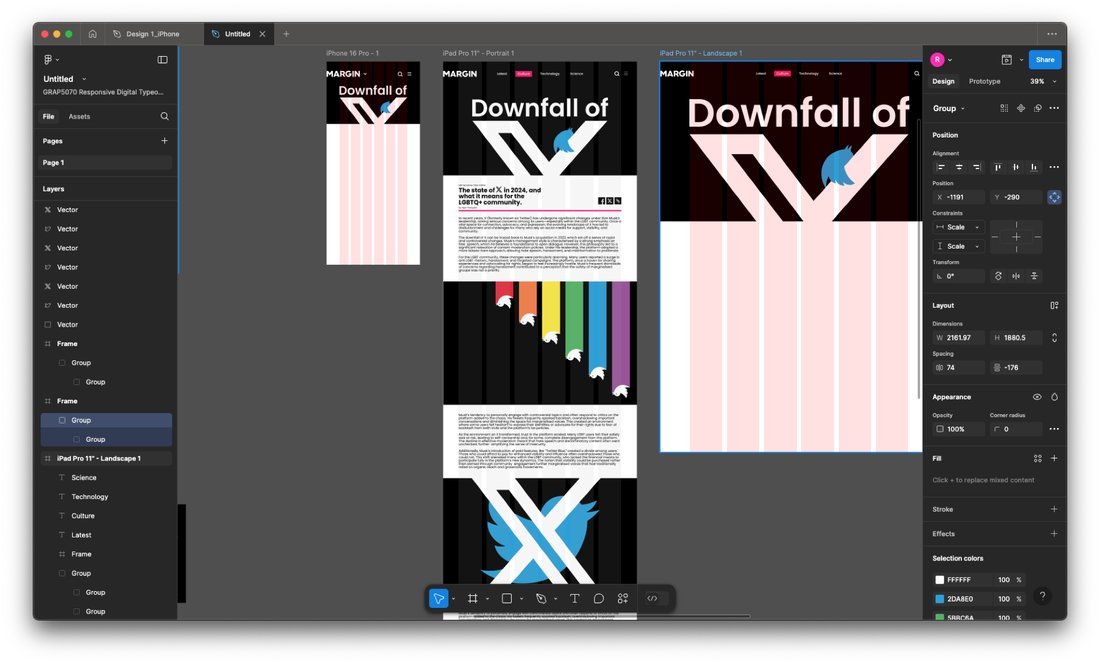Add a new fill with plus
Viewport: 1100px width, 664px height.
click(x=1054, y=459)
